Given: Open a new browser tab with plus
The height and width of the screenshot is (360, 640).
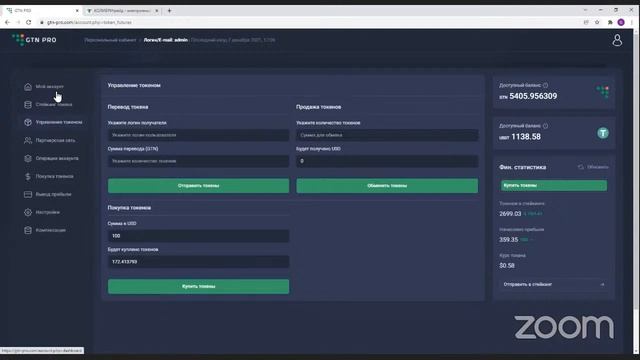Looking at the screenshot, I should tap(169, 11).
